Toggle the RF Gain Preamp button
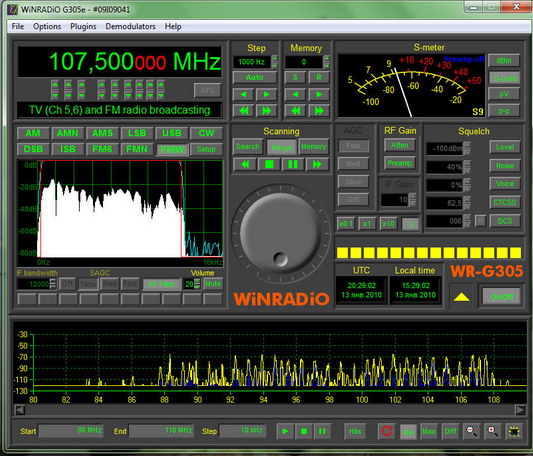 pos(400,163)
